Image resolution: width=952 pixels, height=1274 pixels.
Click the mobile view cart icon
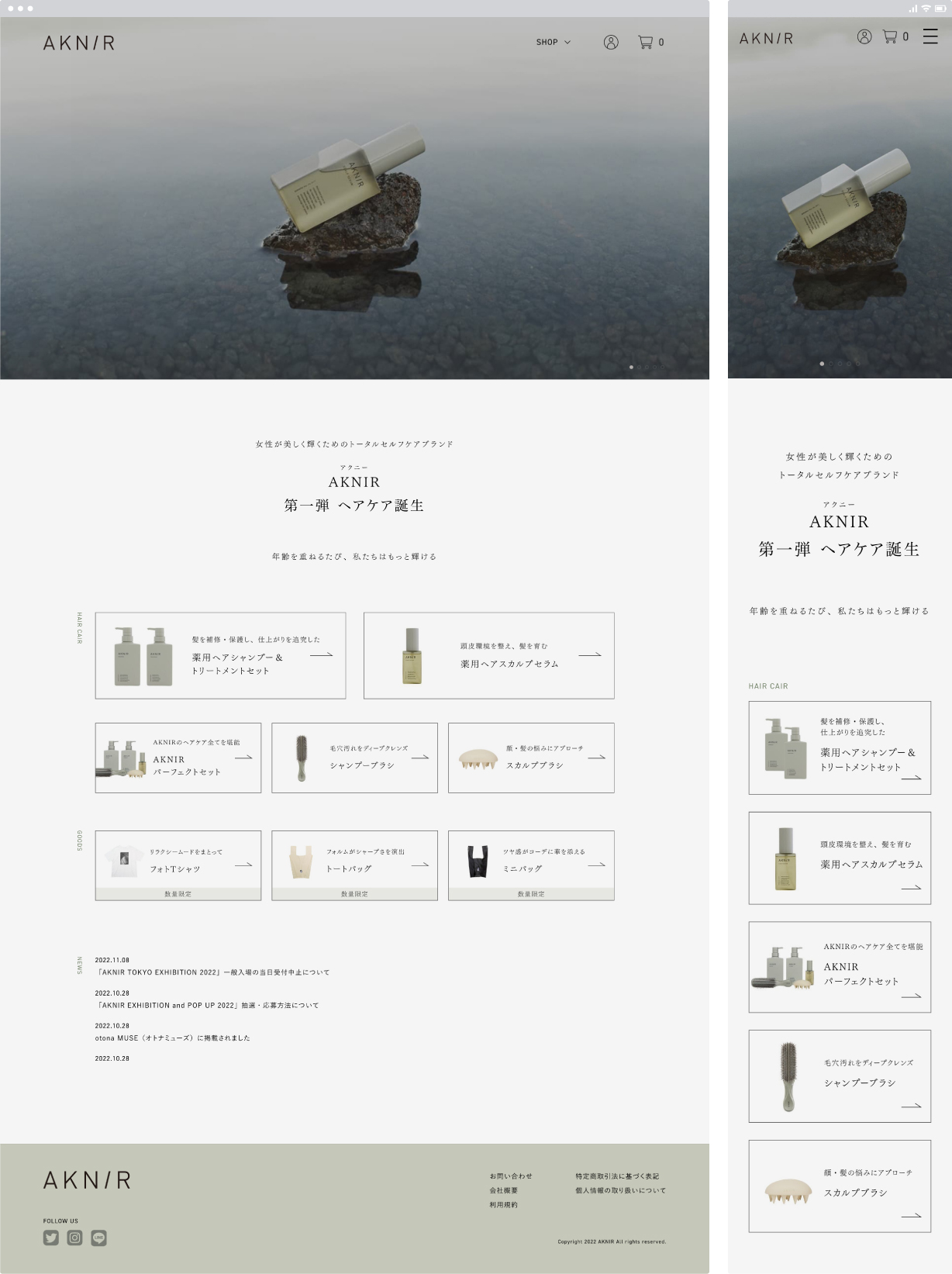[895, 36]
